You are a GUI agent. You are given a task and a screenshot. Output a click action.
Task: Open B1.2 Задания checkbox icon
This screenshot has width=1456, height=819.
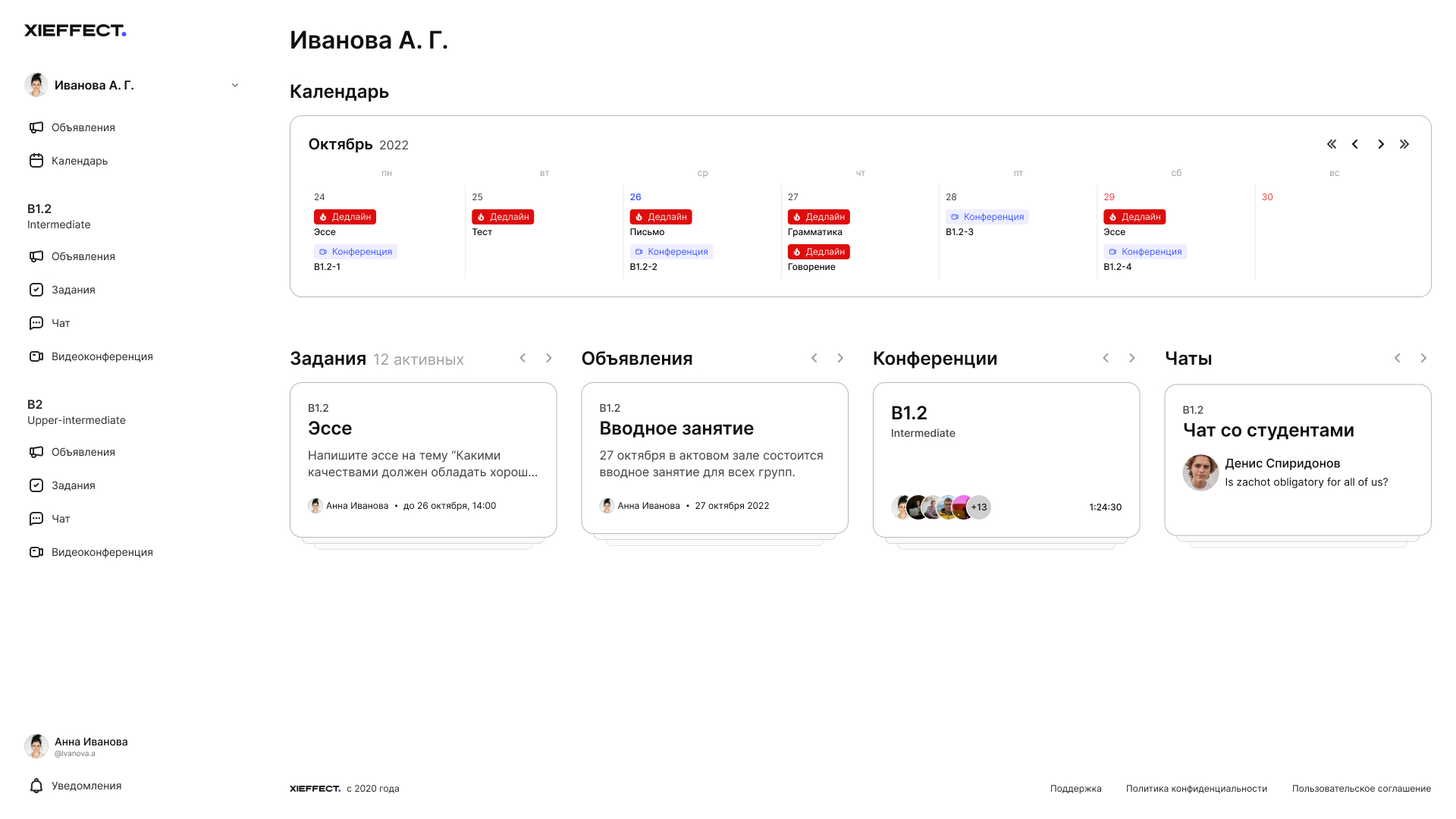(x=36, y=290)
